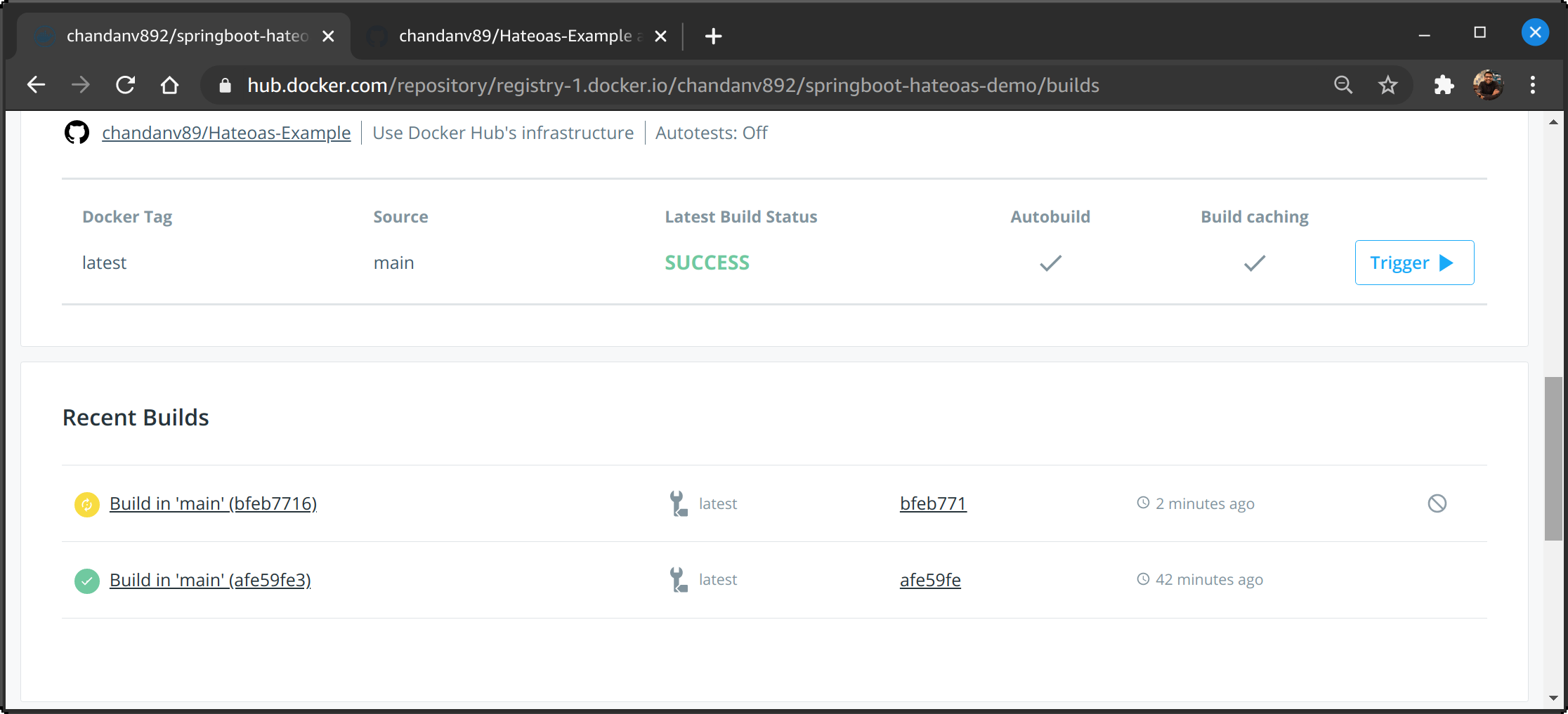Go to browser home page

point(169,86)
